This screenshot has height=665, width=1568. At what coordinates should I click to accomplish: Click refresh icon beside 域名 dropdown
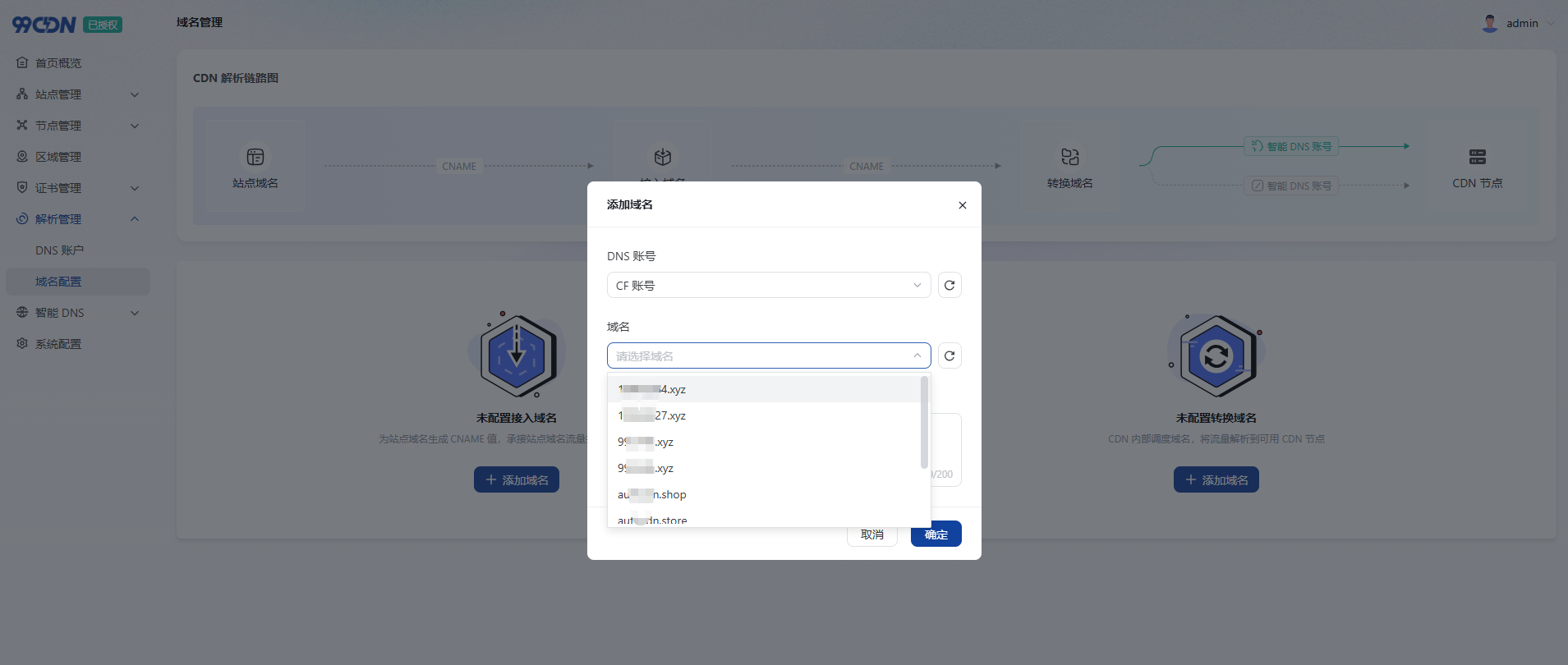click(x=950, y=355)
